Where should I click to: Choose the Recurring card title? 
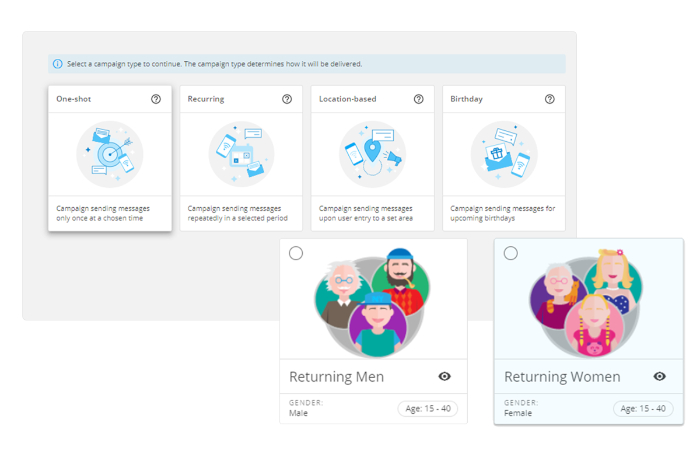[206, 99]
